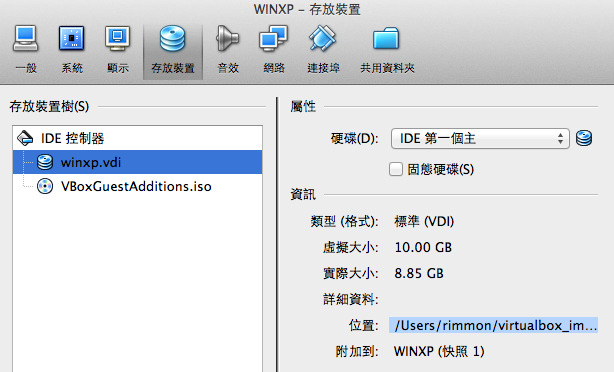Select the IDE 控制器 tree row
Viewport: 614px width, 372px height.
point(137,138)
